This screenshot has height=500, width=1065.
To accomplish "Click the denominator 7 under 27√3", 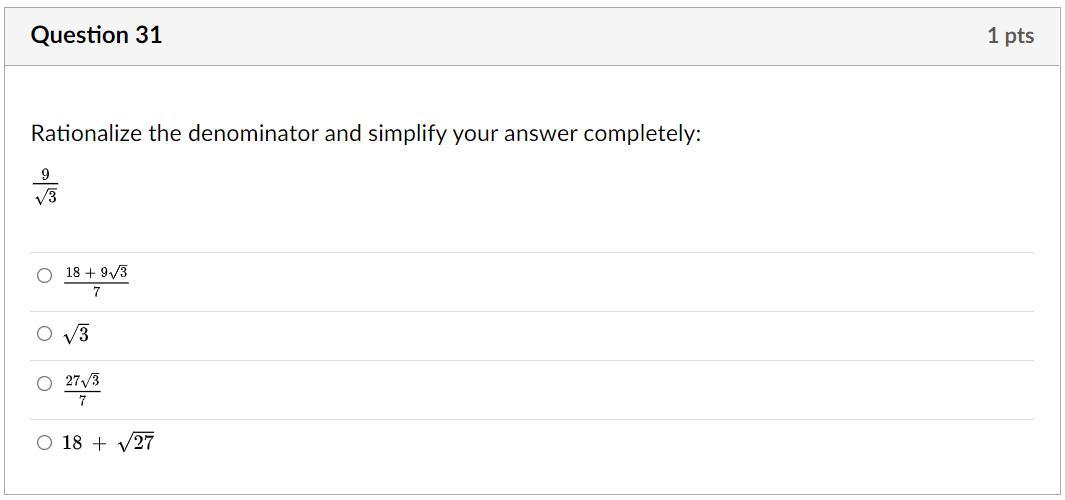I will point(82,400).
